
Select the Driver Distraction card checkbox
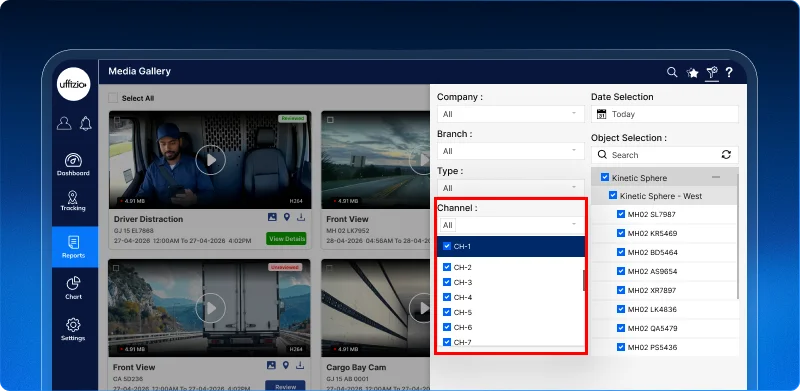[x=117, y=120]
